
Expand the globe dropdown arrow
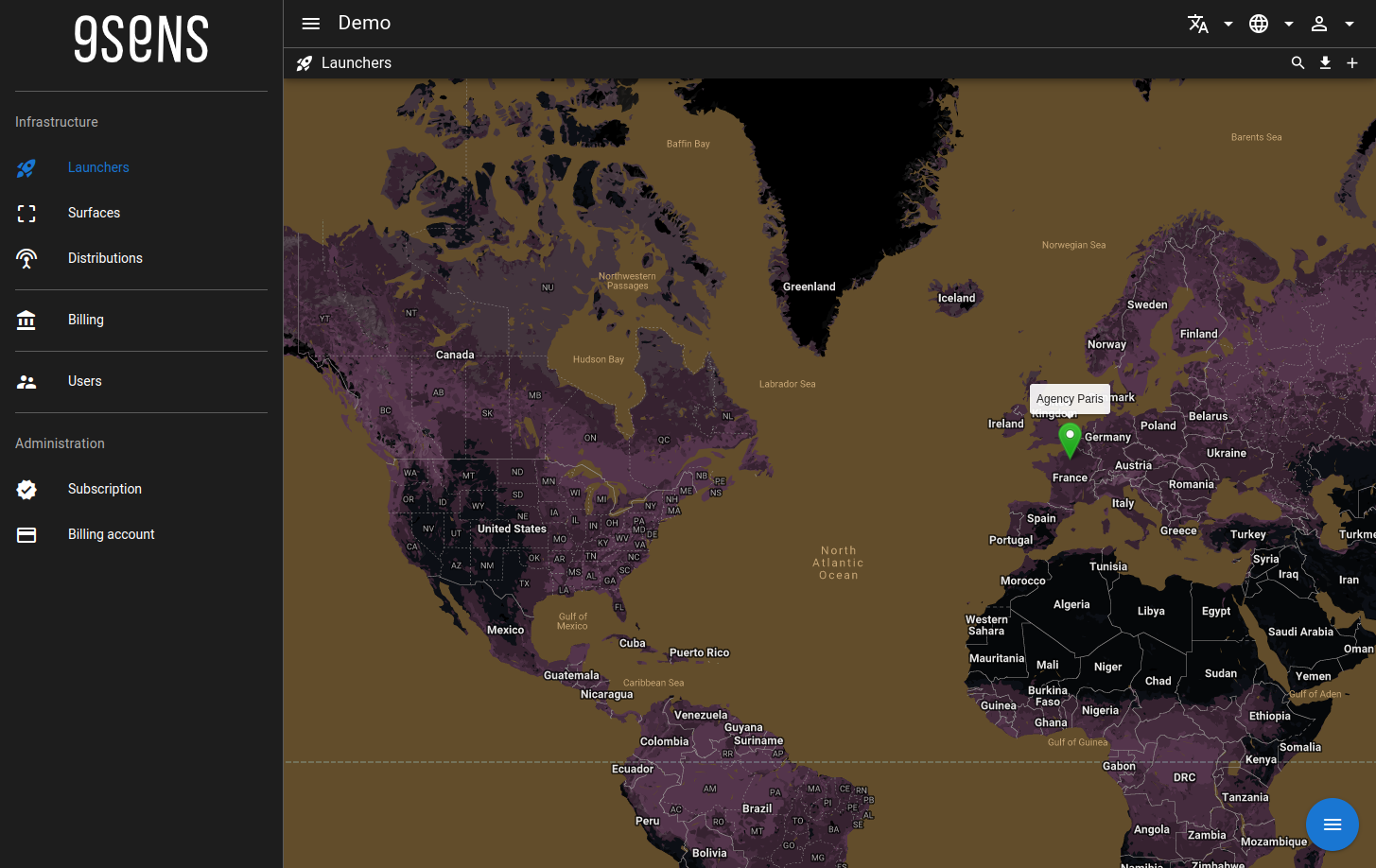pos(1289,24)
